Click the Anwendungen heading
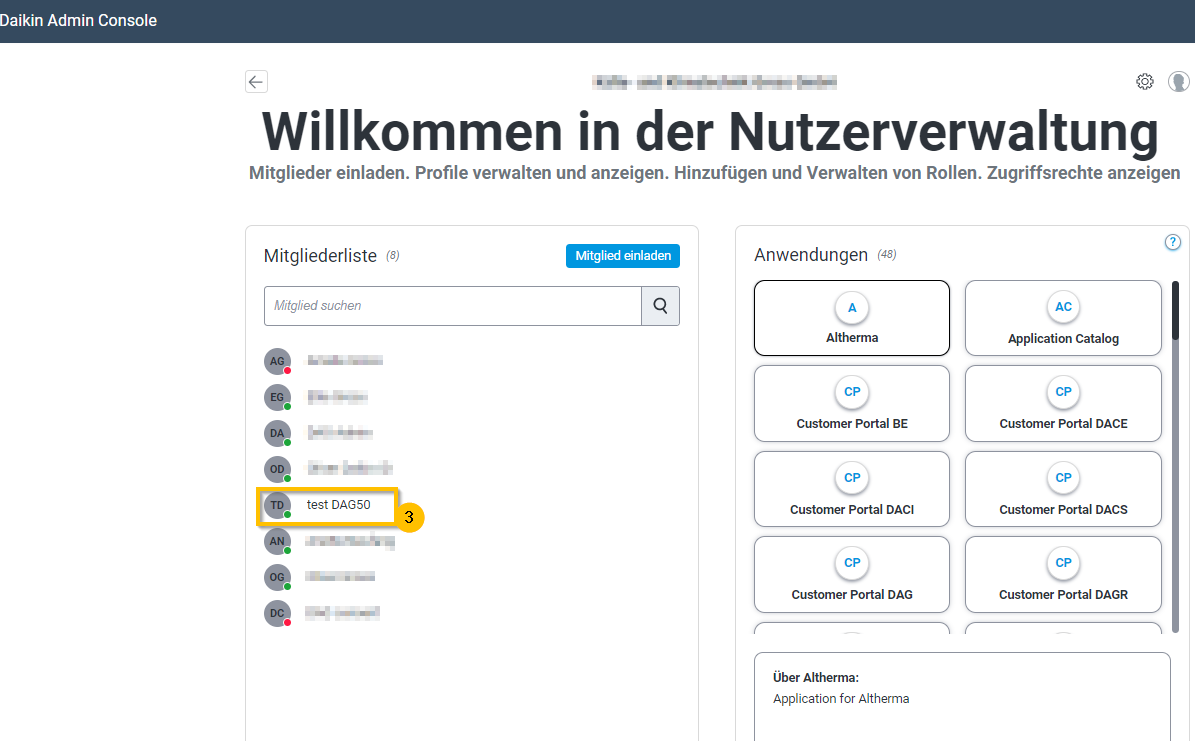1195x741 pixels. point(811,255)
